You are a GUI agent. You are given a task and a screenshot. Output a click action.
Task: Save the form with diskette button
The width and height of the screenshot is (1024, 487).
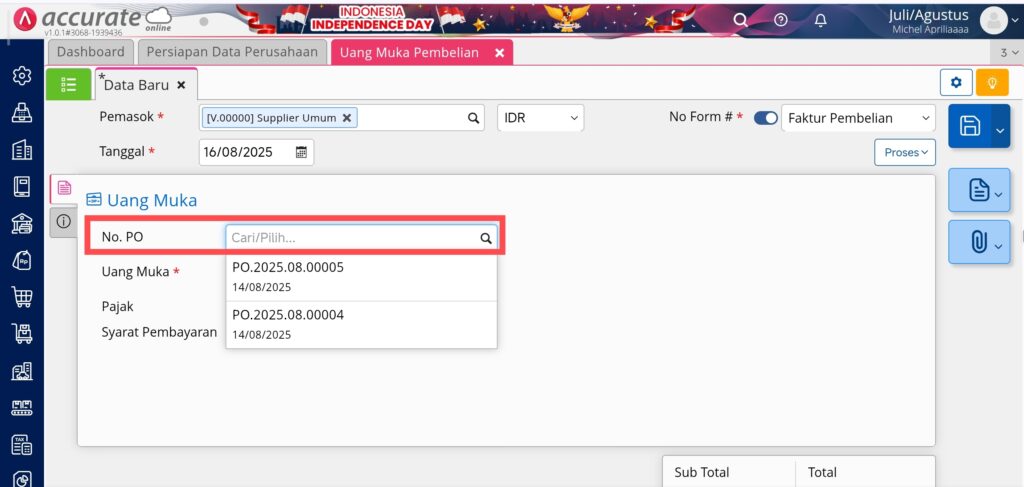970,126
